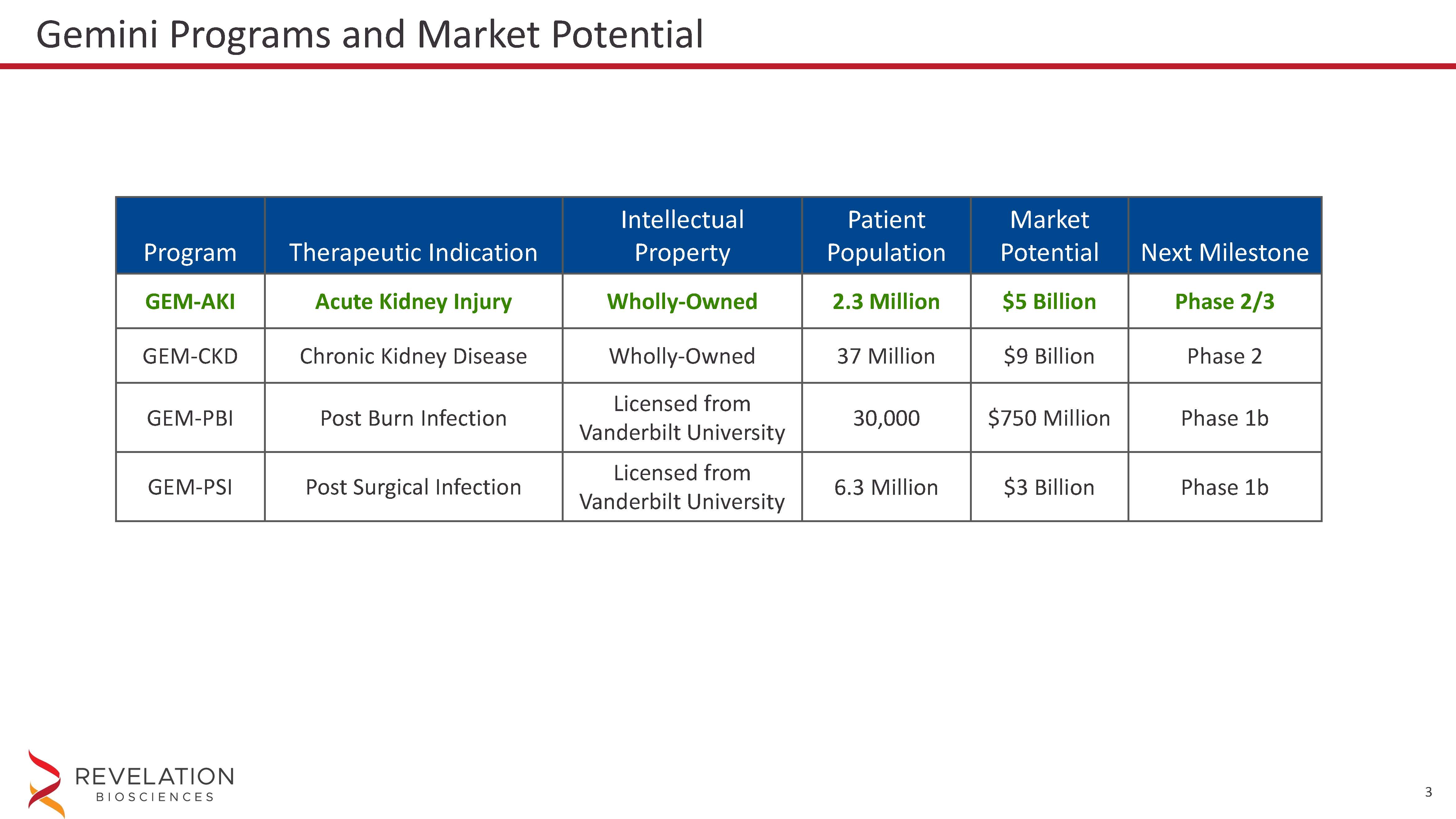Screen dimensions: 1456x819
Task: Click the Patient Population header cell
Action: click(x=886, y=236)
